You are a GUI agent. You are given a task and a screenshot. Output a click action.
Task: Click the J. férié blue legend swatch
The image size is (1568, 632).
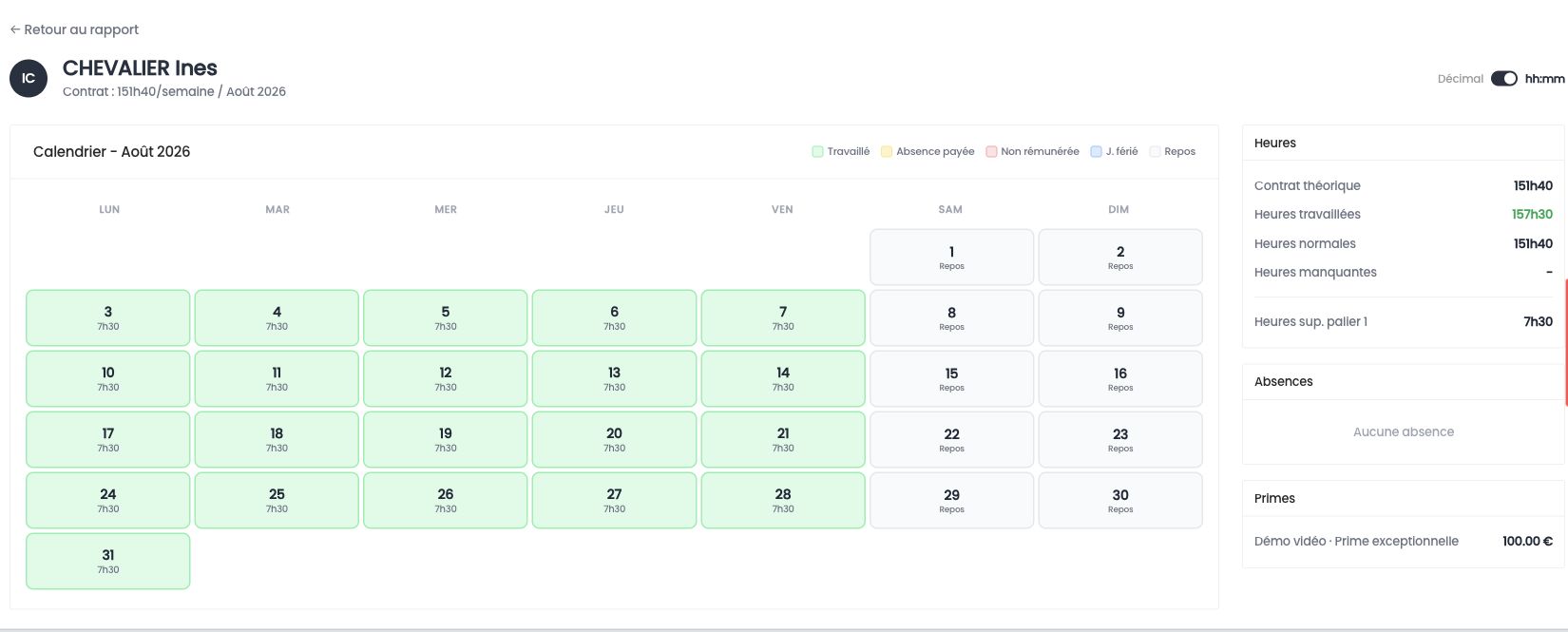click(x=1096, y=151)
